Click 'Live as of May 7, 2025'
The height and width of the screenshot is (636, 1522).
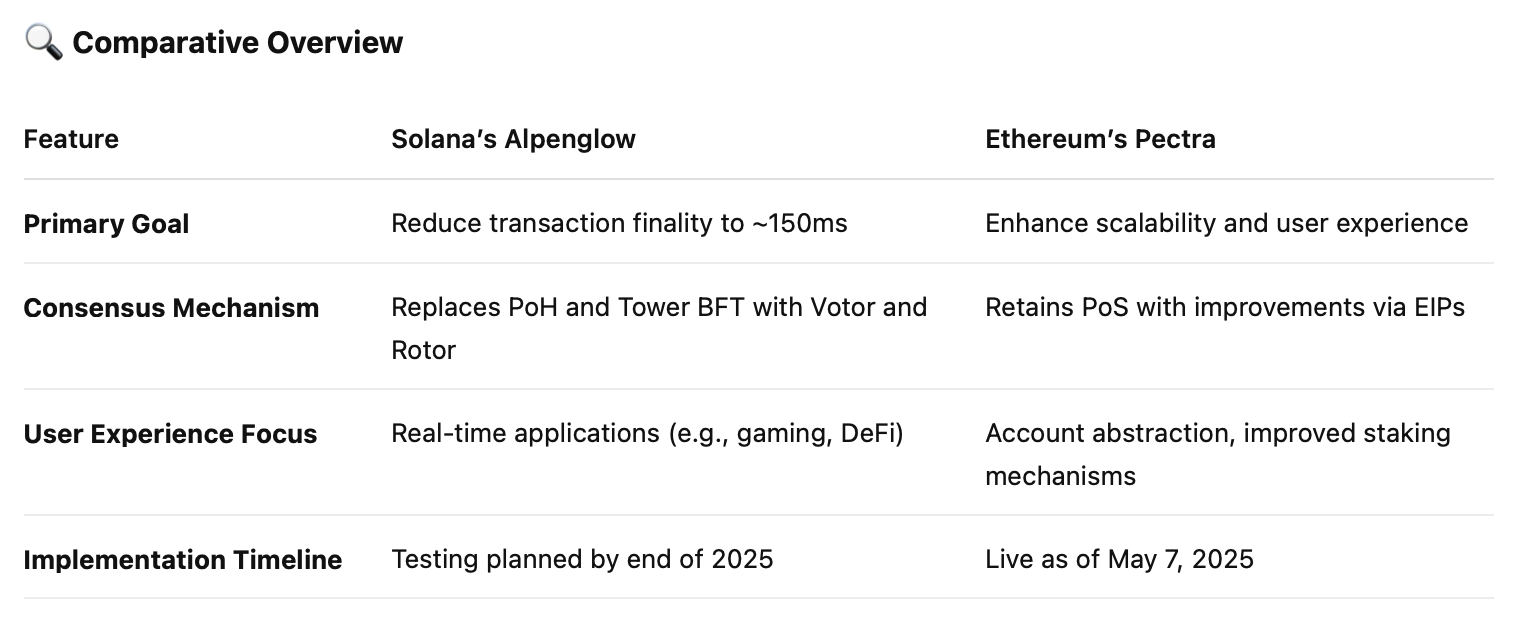coord(1119,559)
